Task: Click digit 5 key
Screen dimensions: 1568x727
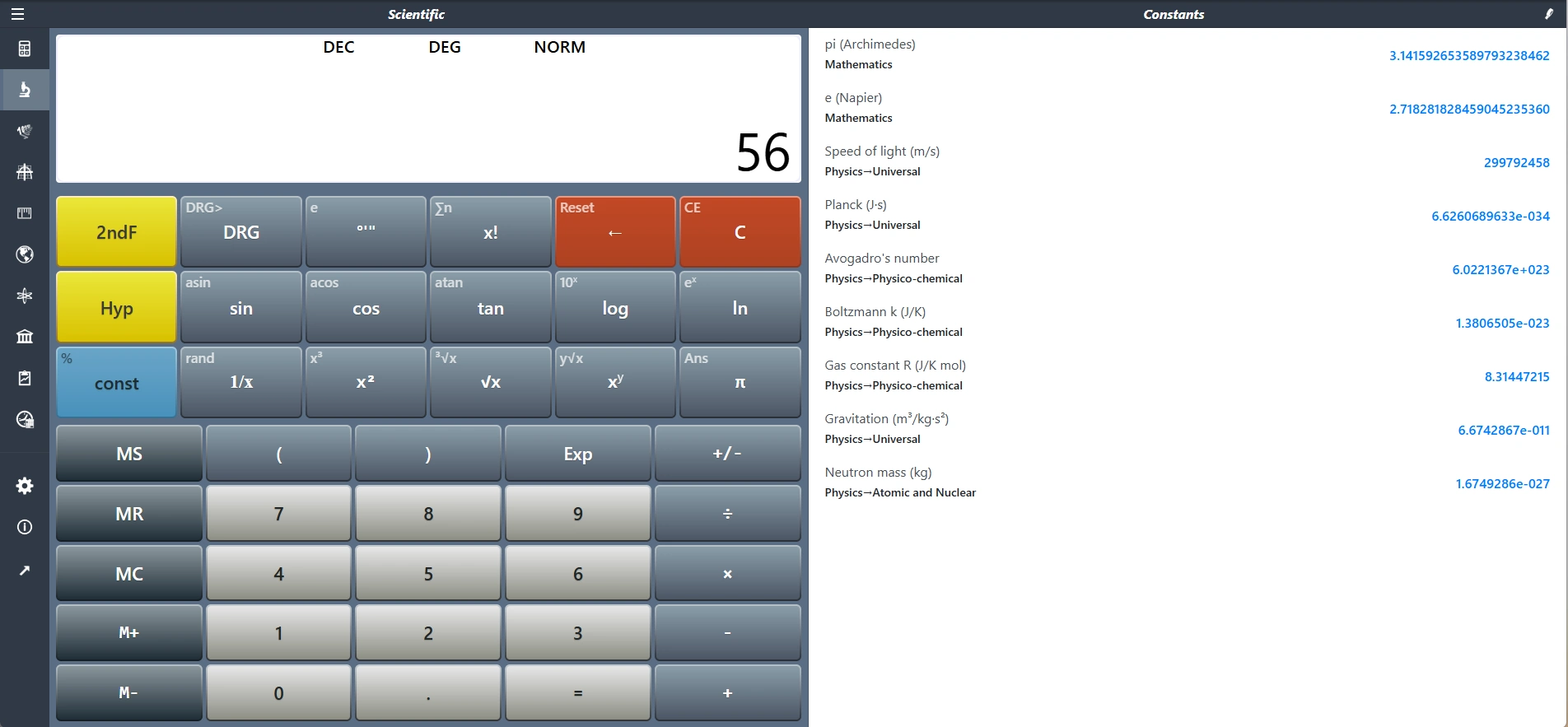Action: click(x=428, y=573)
